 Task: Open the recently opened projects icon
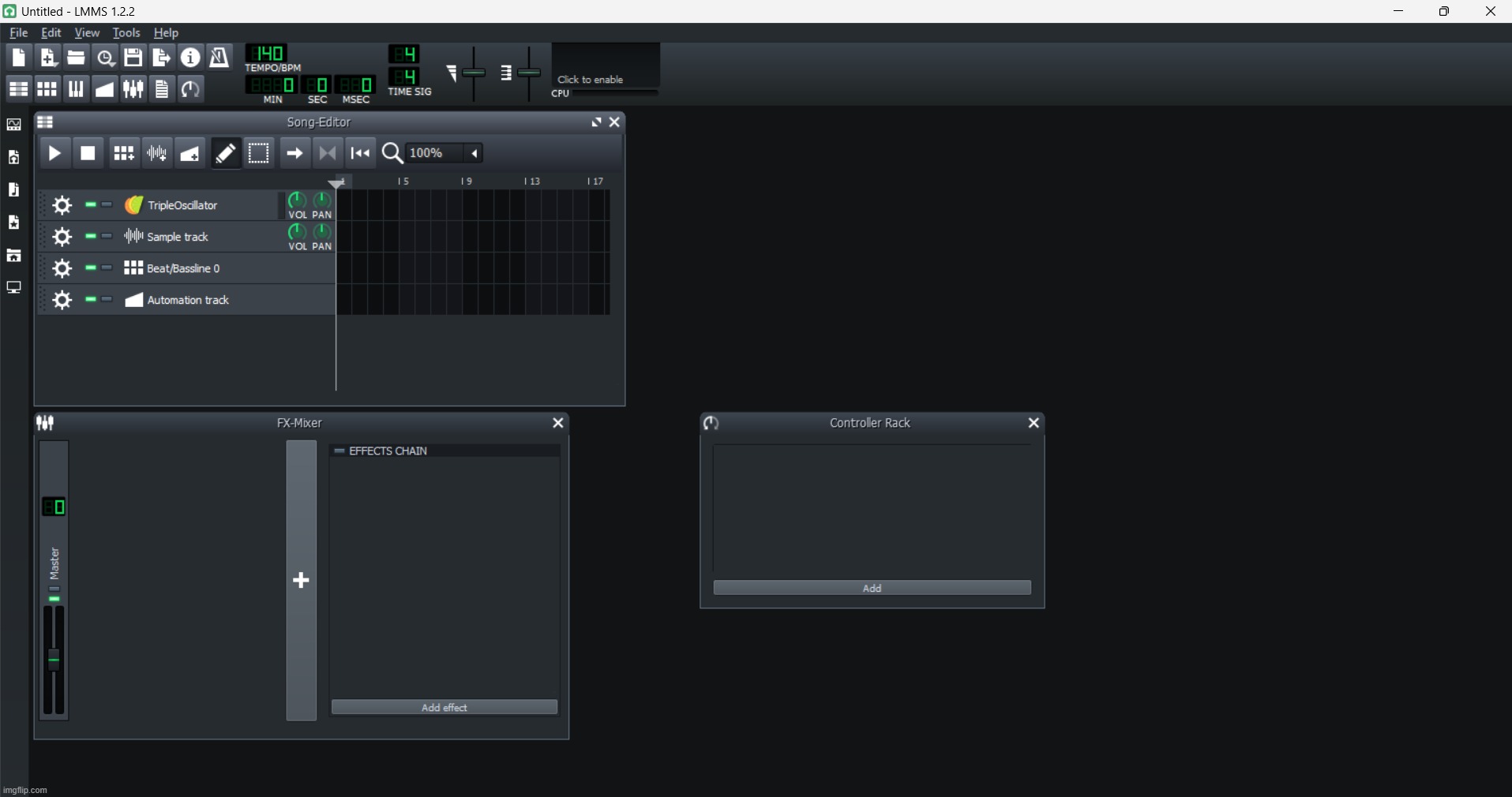105,58
